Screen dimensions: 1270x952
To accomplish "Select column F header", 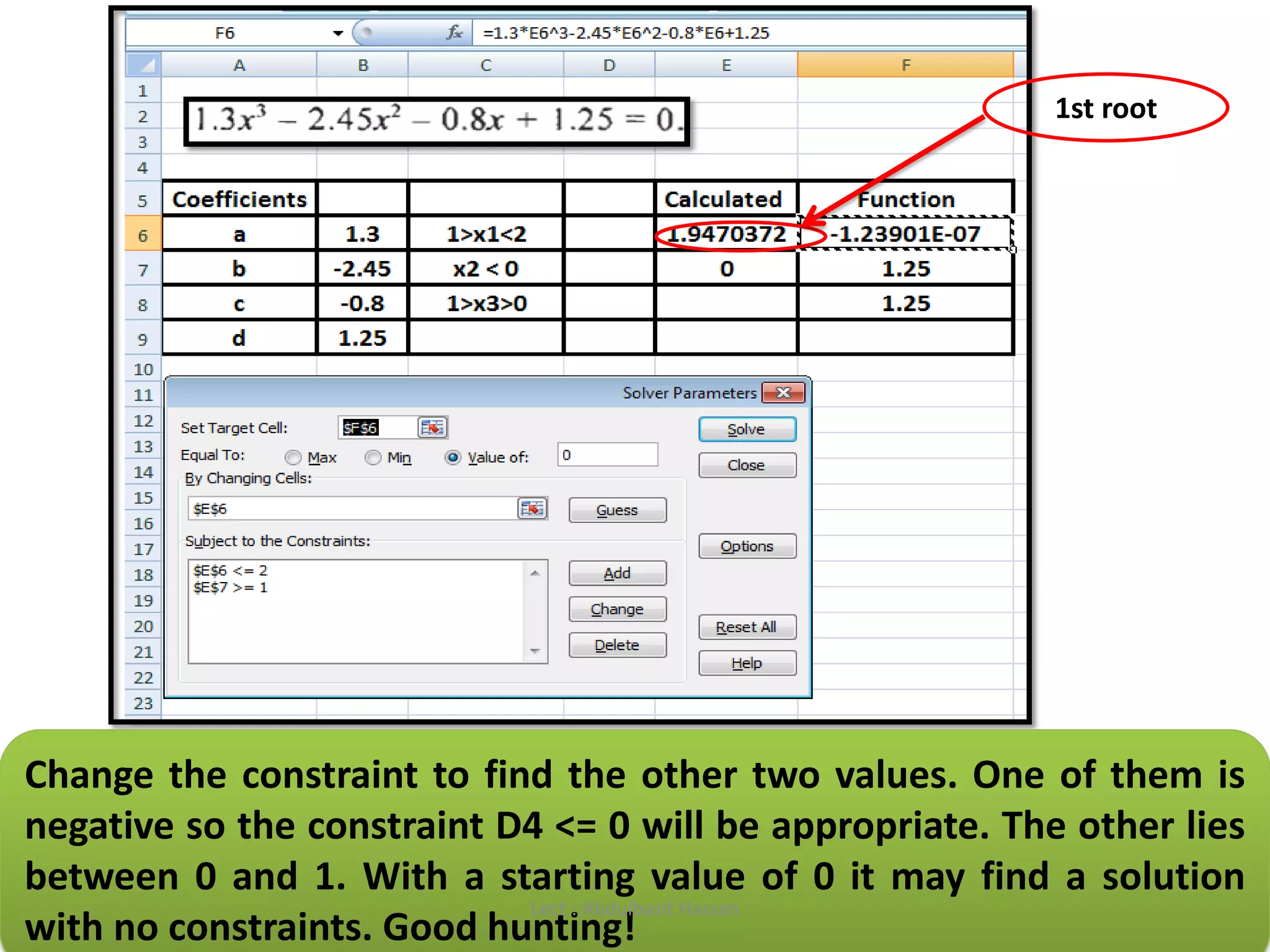I will (x=905, y=64).
